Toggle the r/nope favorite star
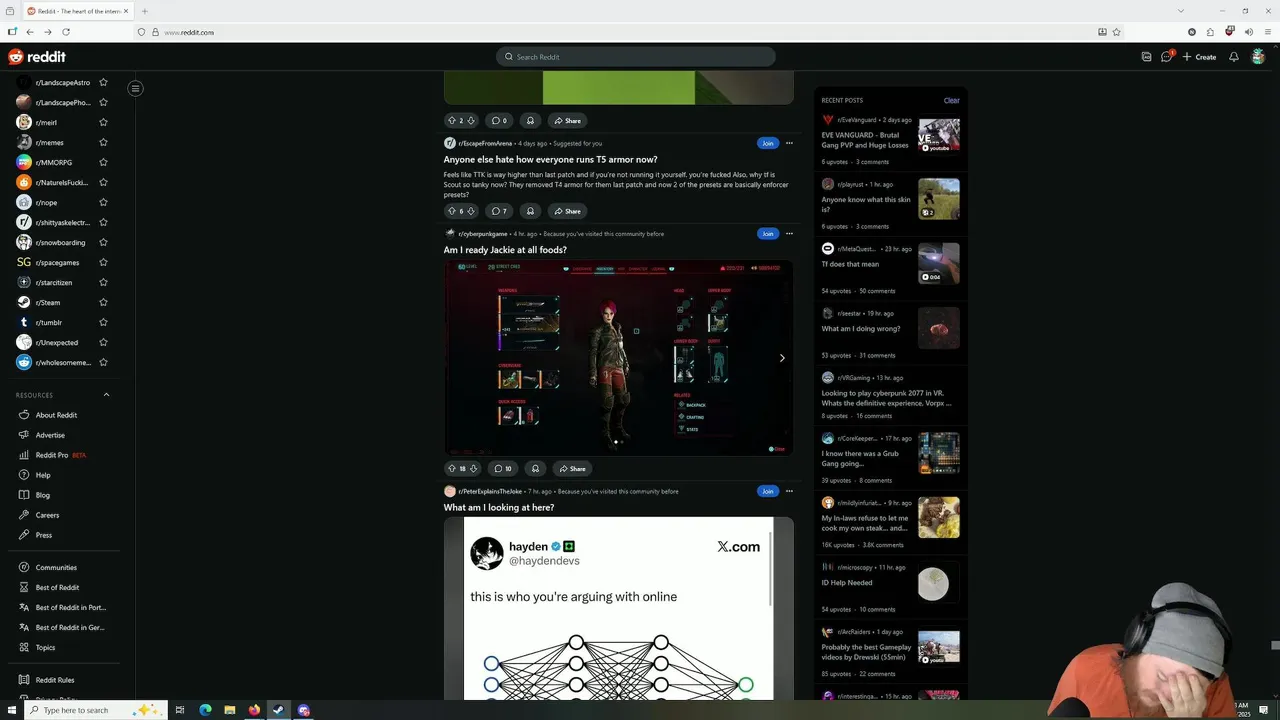 (x=103, y=202)
